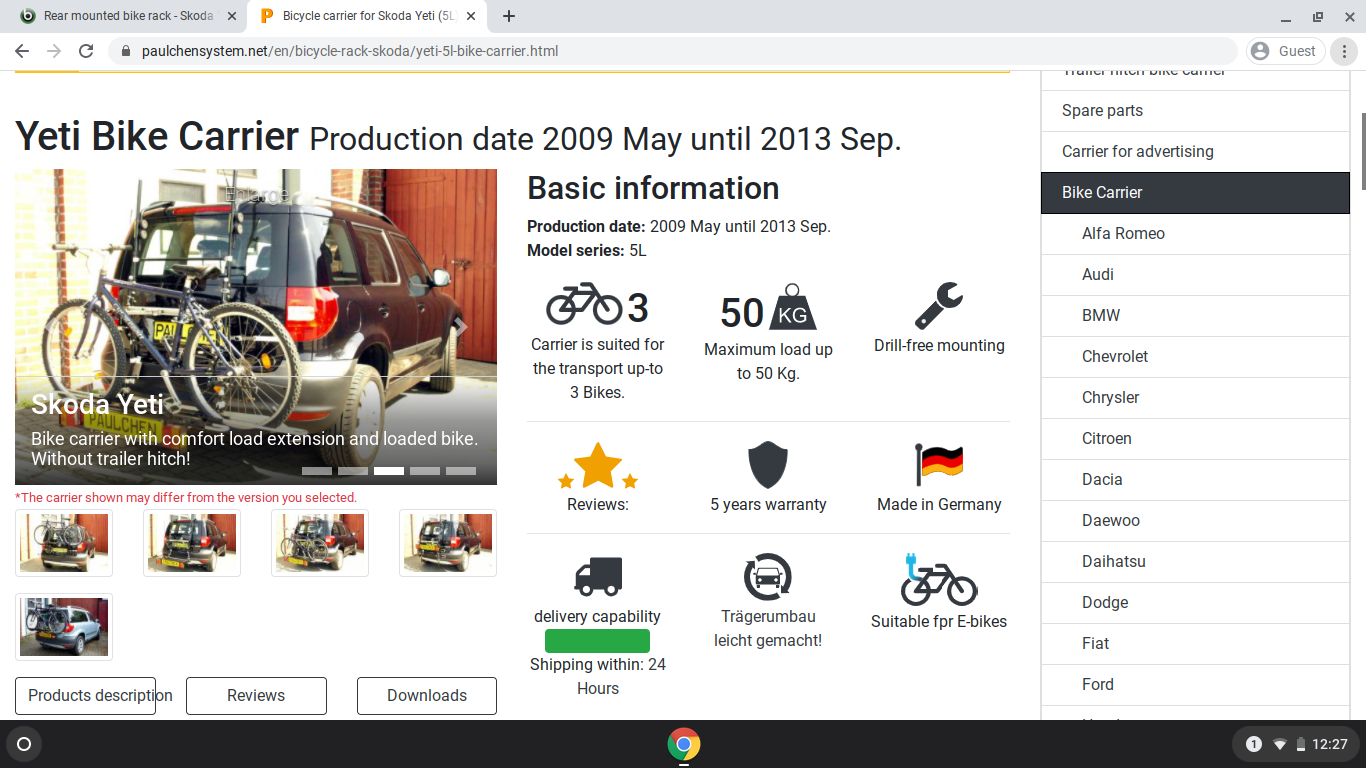Screen dimensions: 1366x768
Task: Select second carousel slide indicator
Action: (353, 471)
